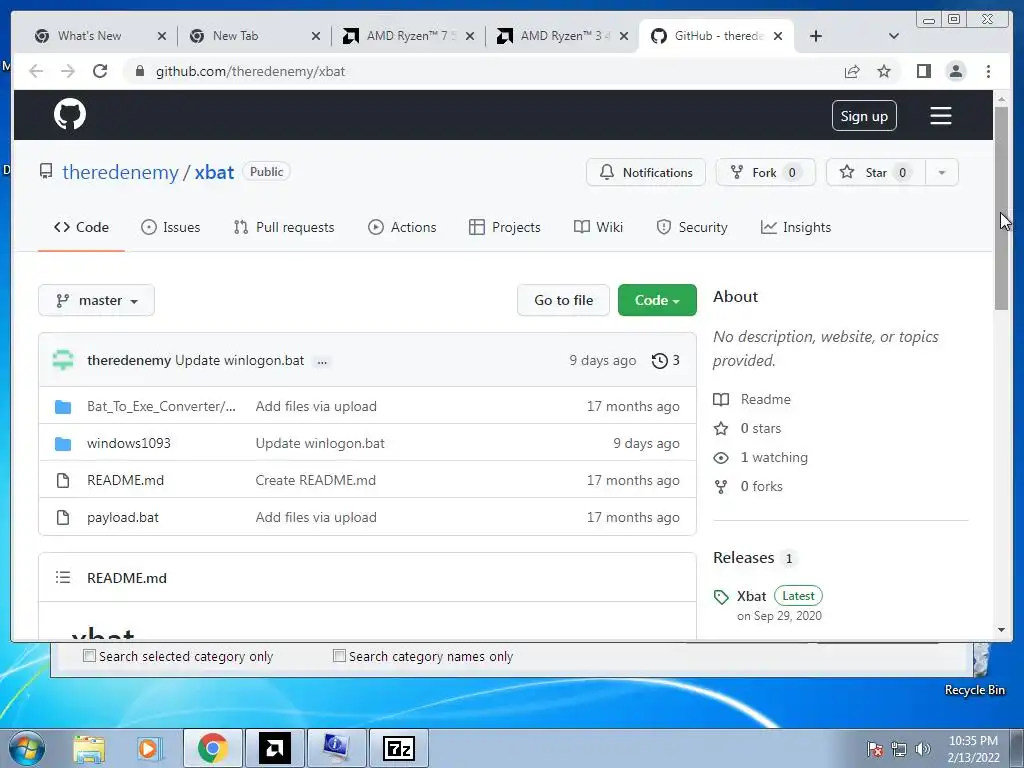The height and width of the screenshot is (768, 1024).
Task: Click theredenemy avatar in latest commit row
Action: point(63,360)
